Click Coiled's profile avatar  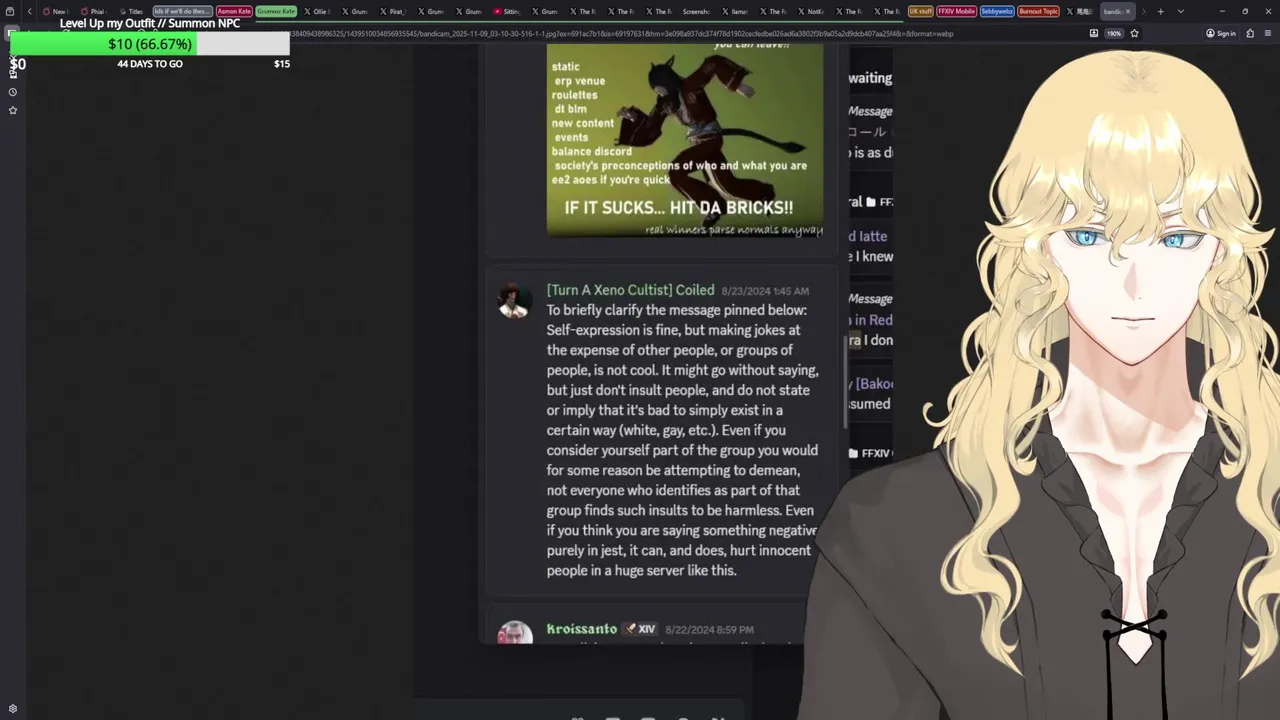(515, 300)
